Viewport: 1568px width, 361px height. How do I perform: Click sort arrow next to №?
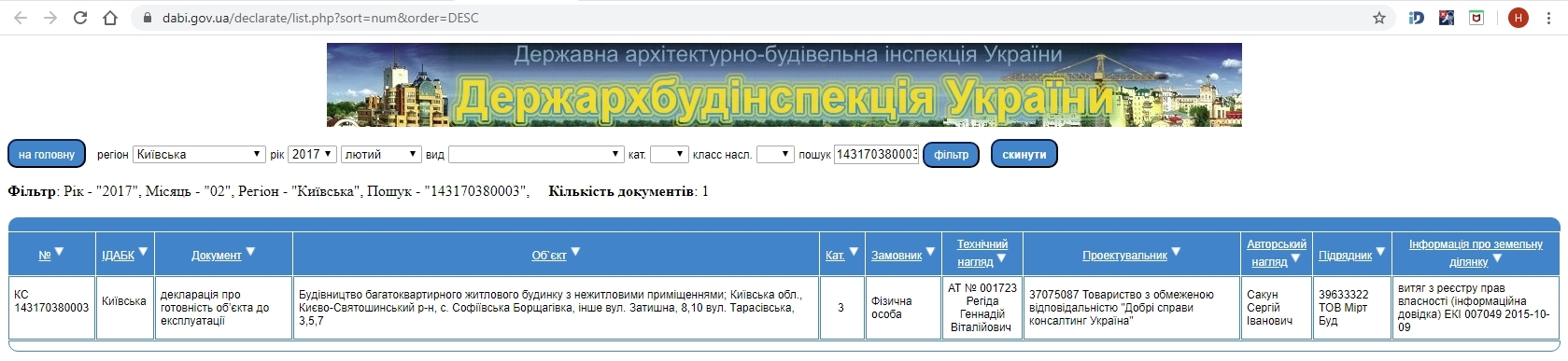[x=59, y=252]
